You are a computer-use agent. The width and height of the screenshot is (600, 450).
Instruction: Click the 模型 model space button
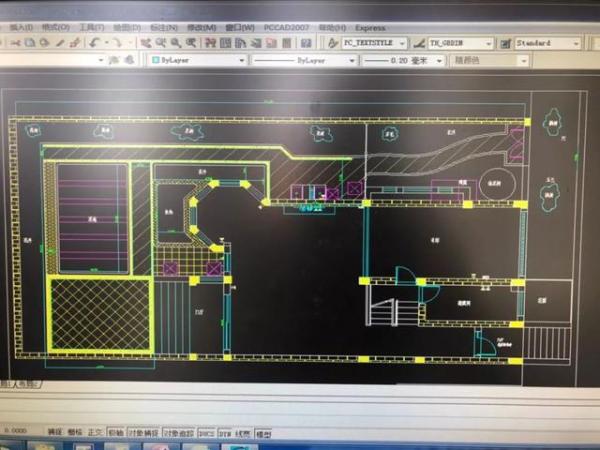click(x=263, y=434)
